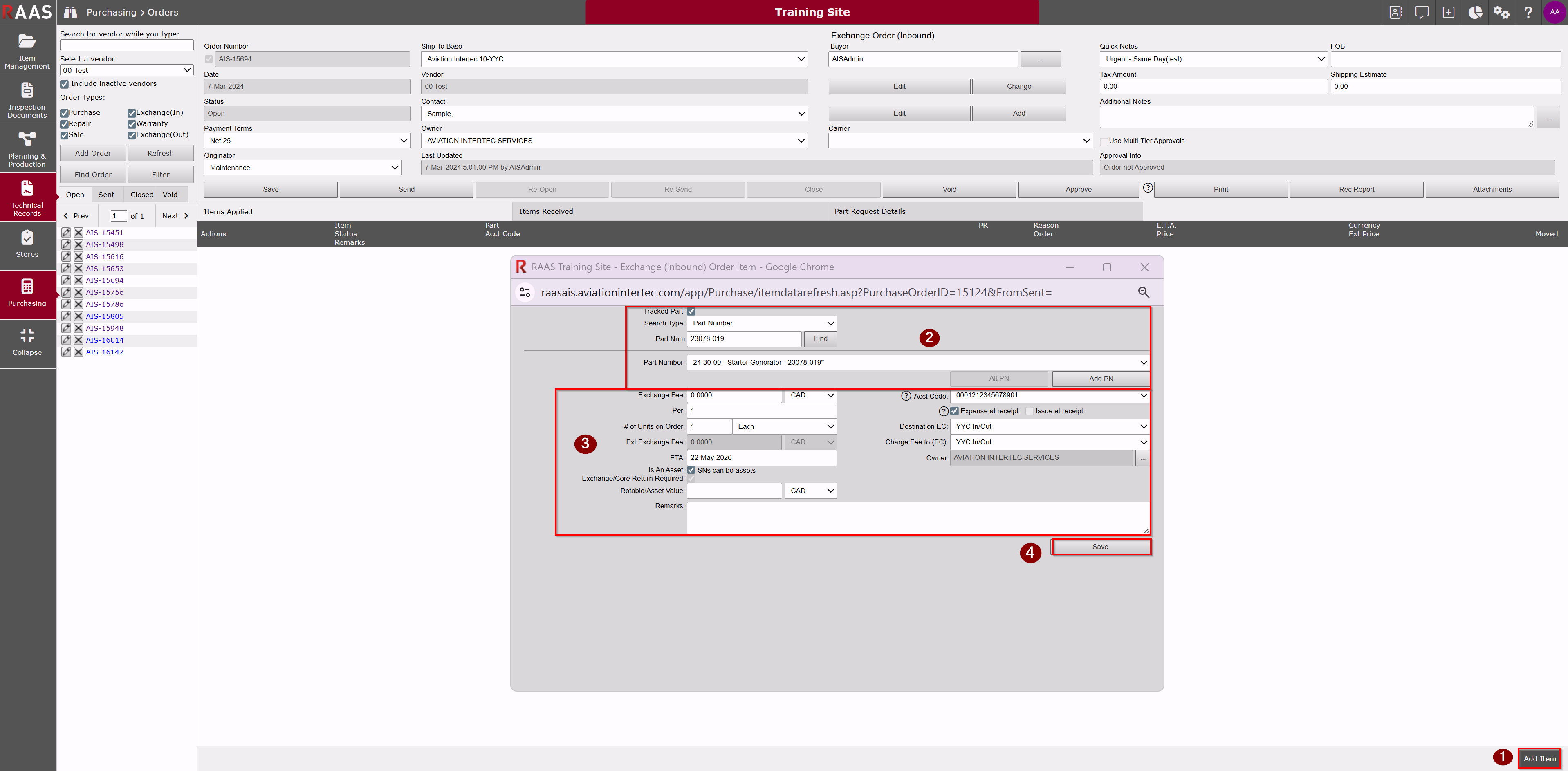
Task: Click ETA date field in popup
Action: (x=761, y=457)
